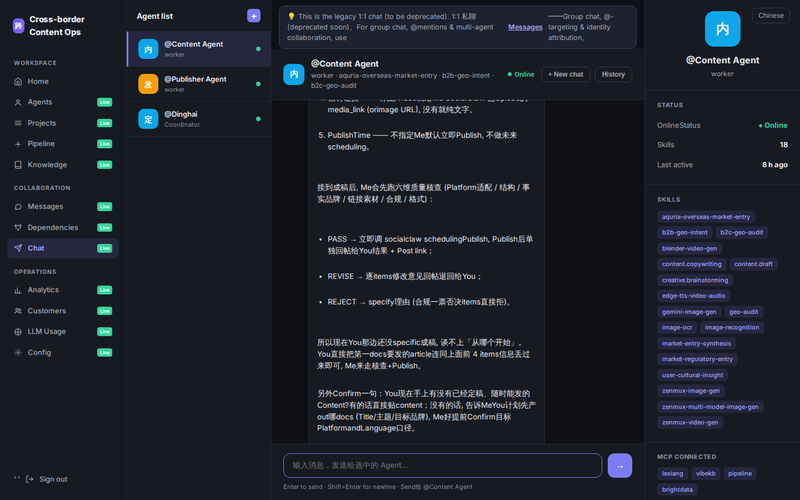Click the zenmux-multi-model-image-gen skill tag
The width and height of the screenshot is (800, 500).
click(x=710, y=407)
